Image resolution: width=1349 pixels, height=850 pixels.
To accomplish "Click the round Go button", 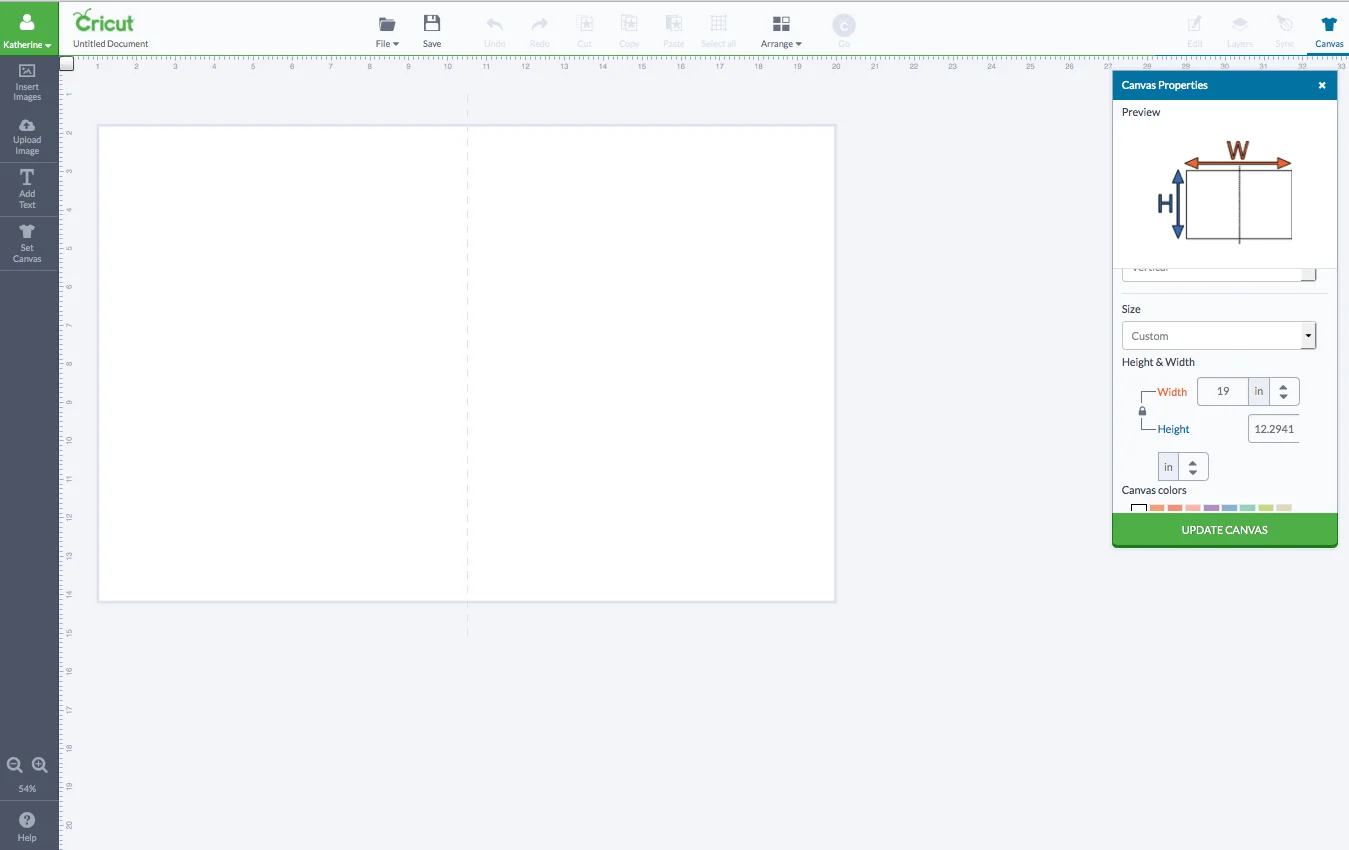I will tap(843, 26).
